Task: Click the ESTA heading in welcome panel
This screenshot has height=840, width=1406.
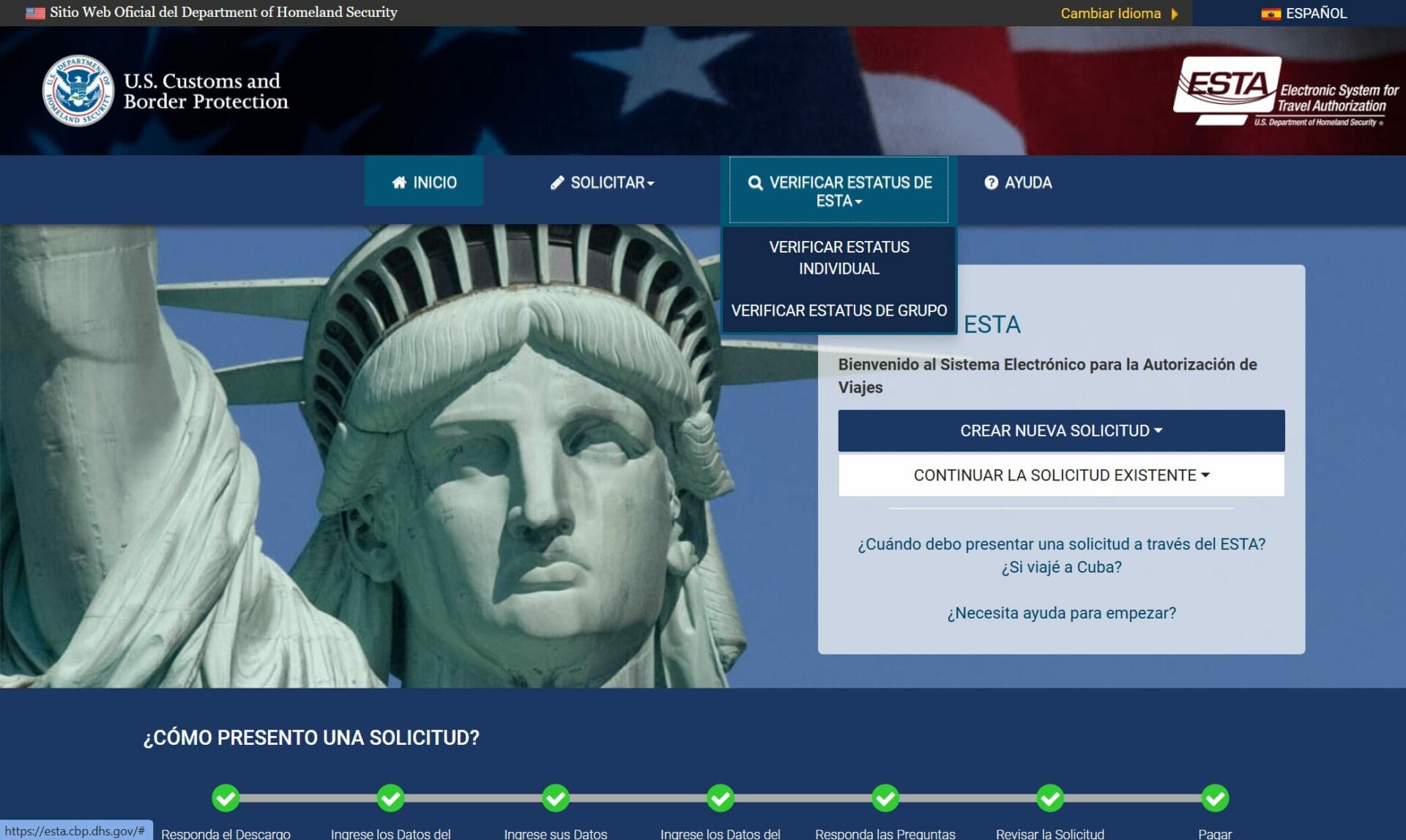Action: coord(992,324)
